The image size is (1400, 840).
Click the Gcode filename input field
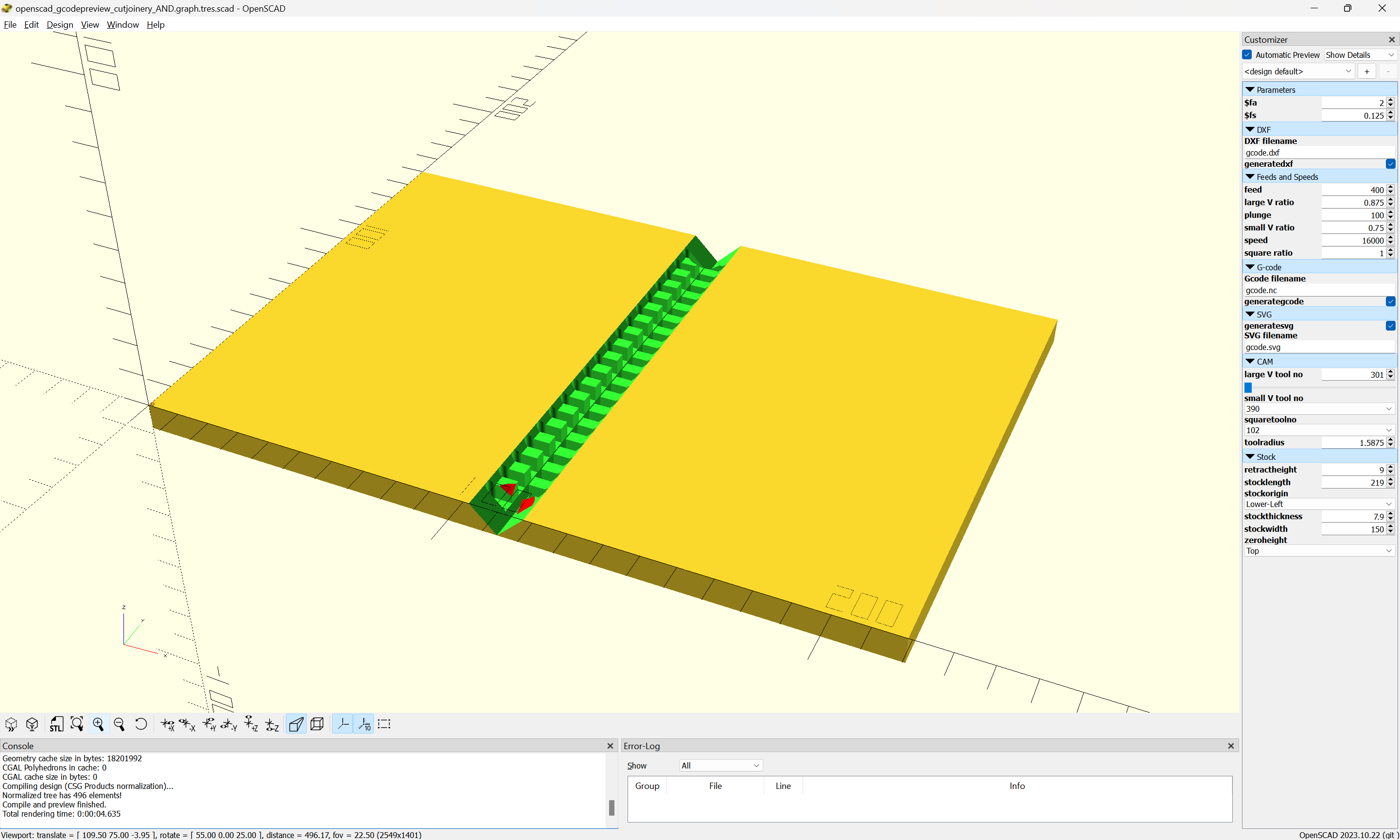1318,290
